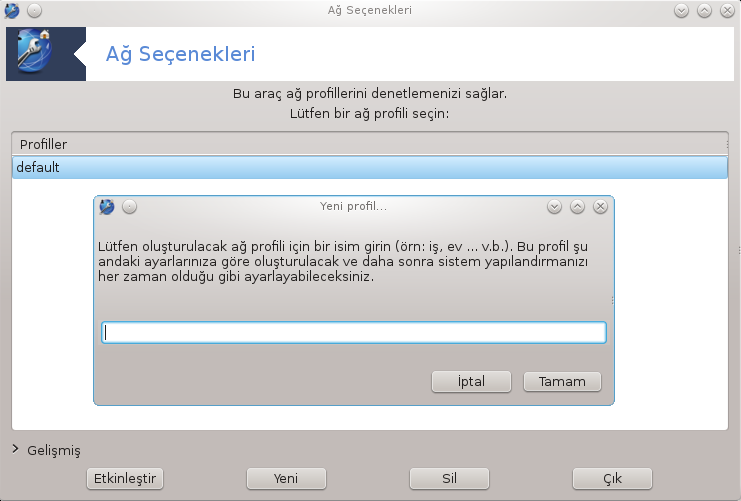741x501 pixels.
Task: Click the round pin button in main title bar
Action: pos(34,10)
